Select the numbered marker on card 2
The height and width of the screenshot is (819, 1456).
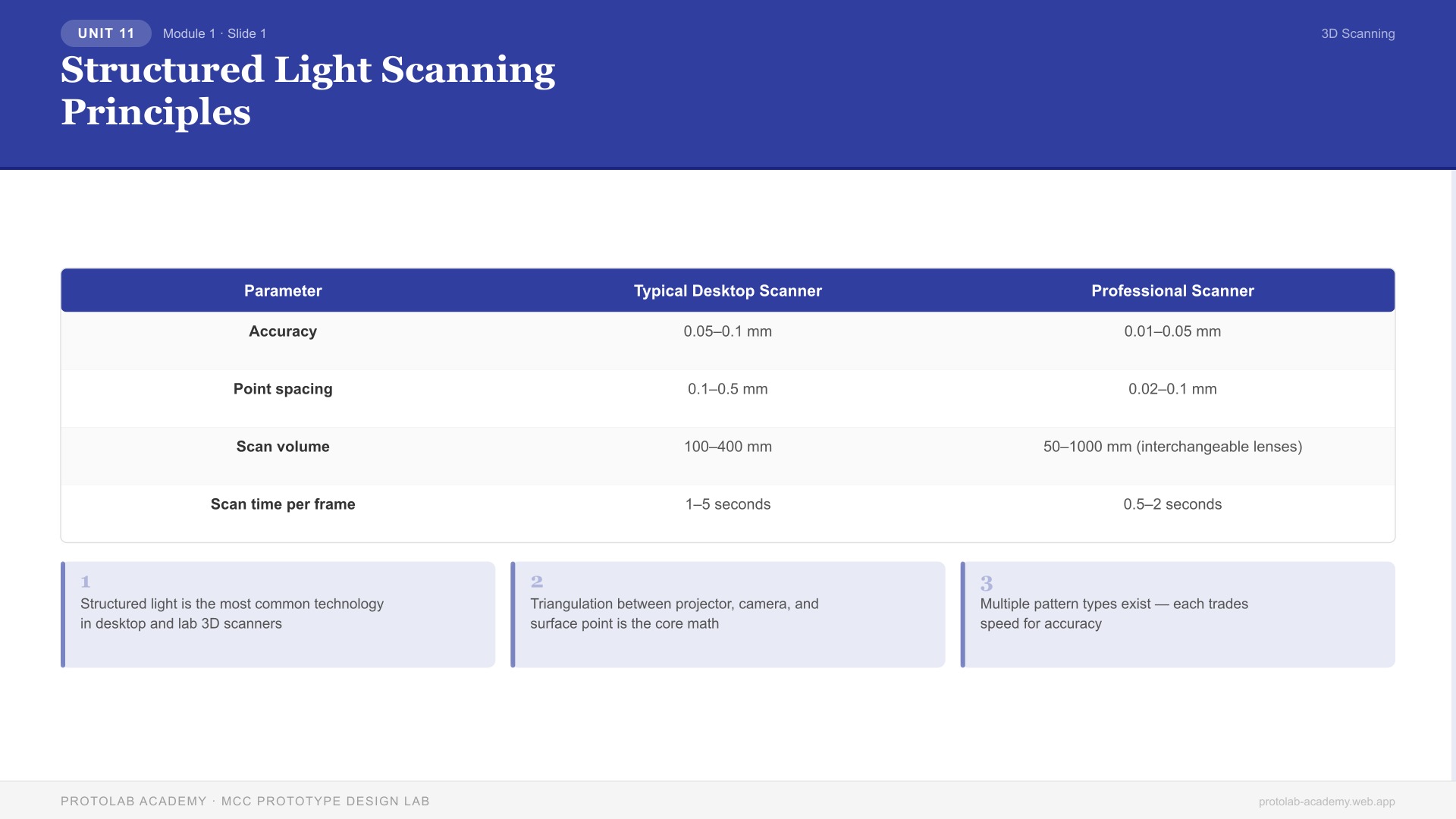[536, 581]
